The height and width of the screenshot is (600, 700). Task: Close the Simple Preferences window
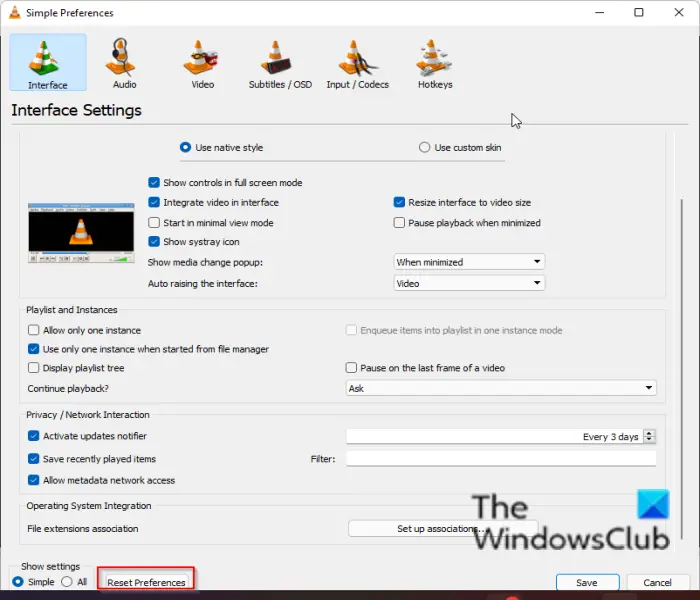pyautogui.click(x=679, y=12)
